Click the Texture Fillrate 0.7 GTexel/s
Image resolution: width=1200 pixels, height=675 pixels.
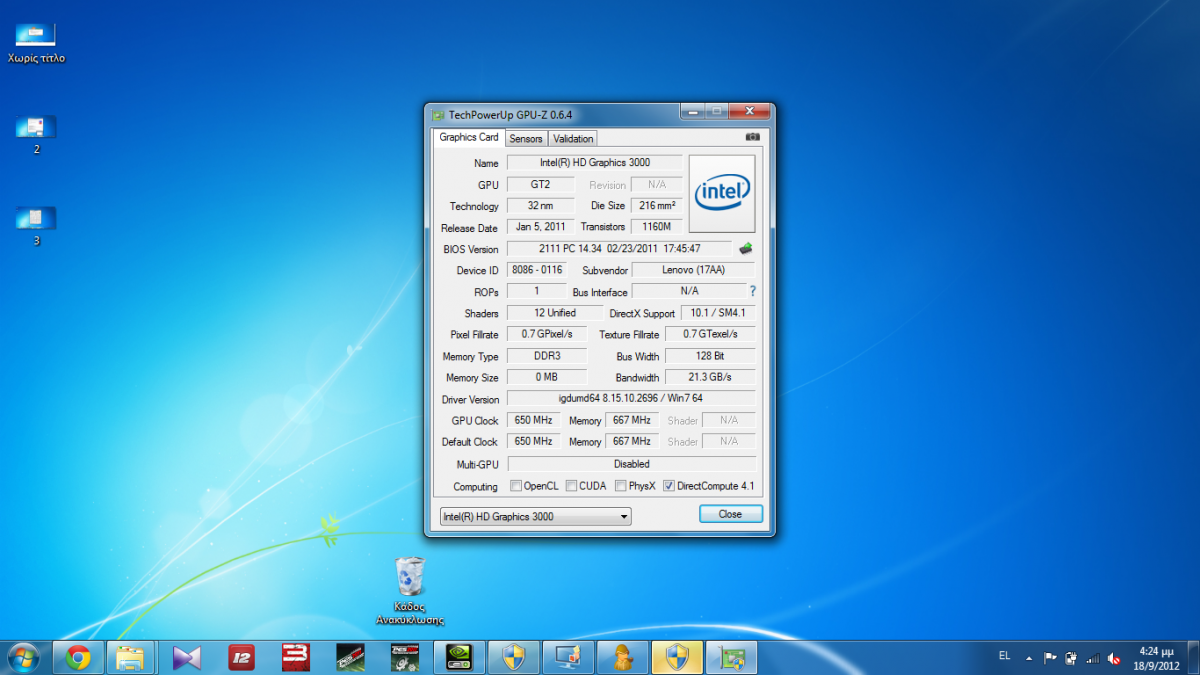710,334
